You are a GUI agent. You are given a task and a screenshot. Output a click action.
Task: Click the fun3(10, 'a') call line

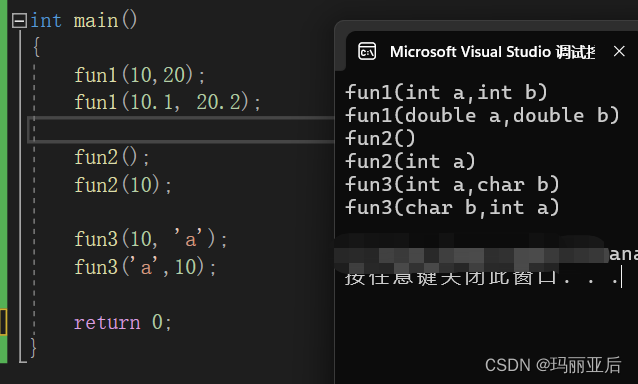click(151, 239)
